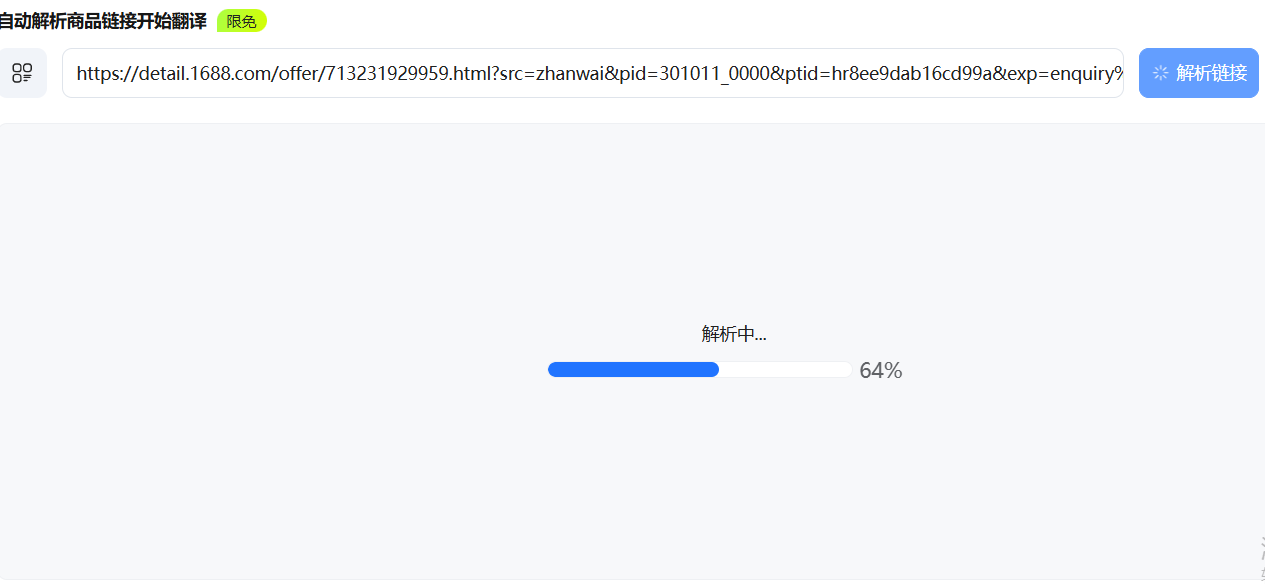Focus the product link URL input field
1265x585 pixels.
pyautogui.click(x=593, y=73)
